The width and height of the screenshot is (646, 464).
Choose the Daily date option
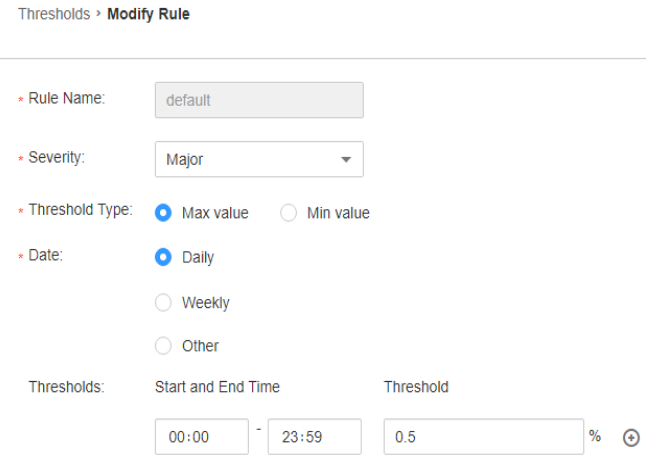pyautogui.click(x=163, y=257)
